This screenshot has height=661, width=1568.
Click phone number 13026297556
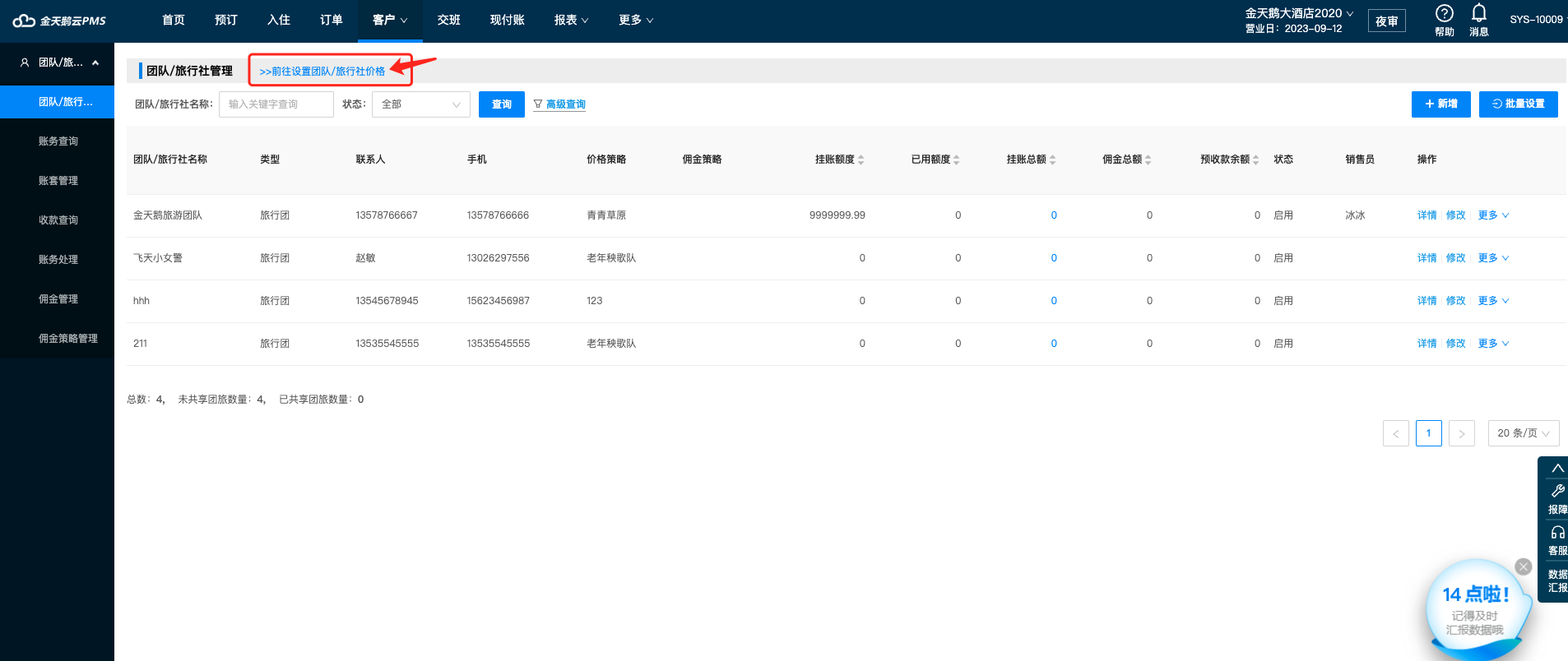pos(499,258)
